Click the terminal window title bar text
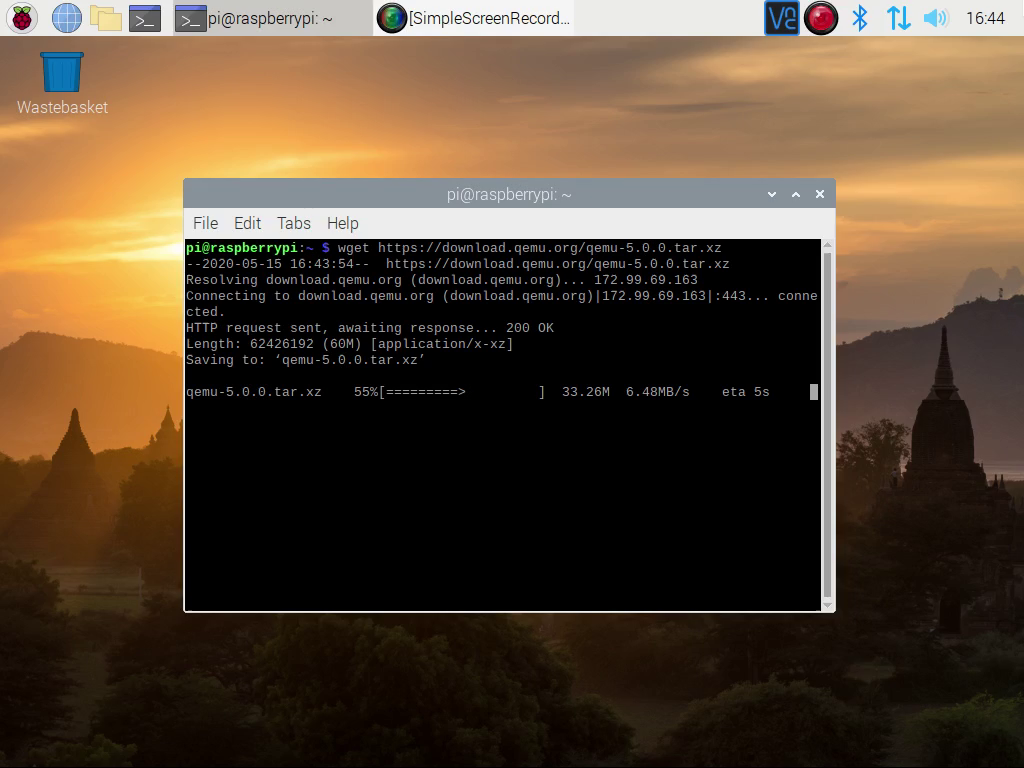Image resolution: width=1024 pixels, height=768 pixels. tap(509, 194)
